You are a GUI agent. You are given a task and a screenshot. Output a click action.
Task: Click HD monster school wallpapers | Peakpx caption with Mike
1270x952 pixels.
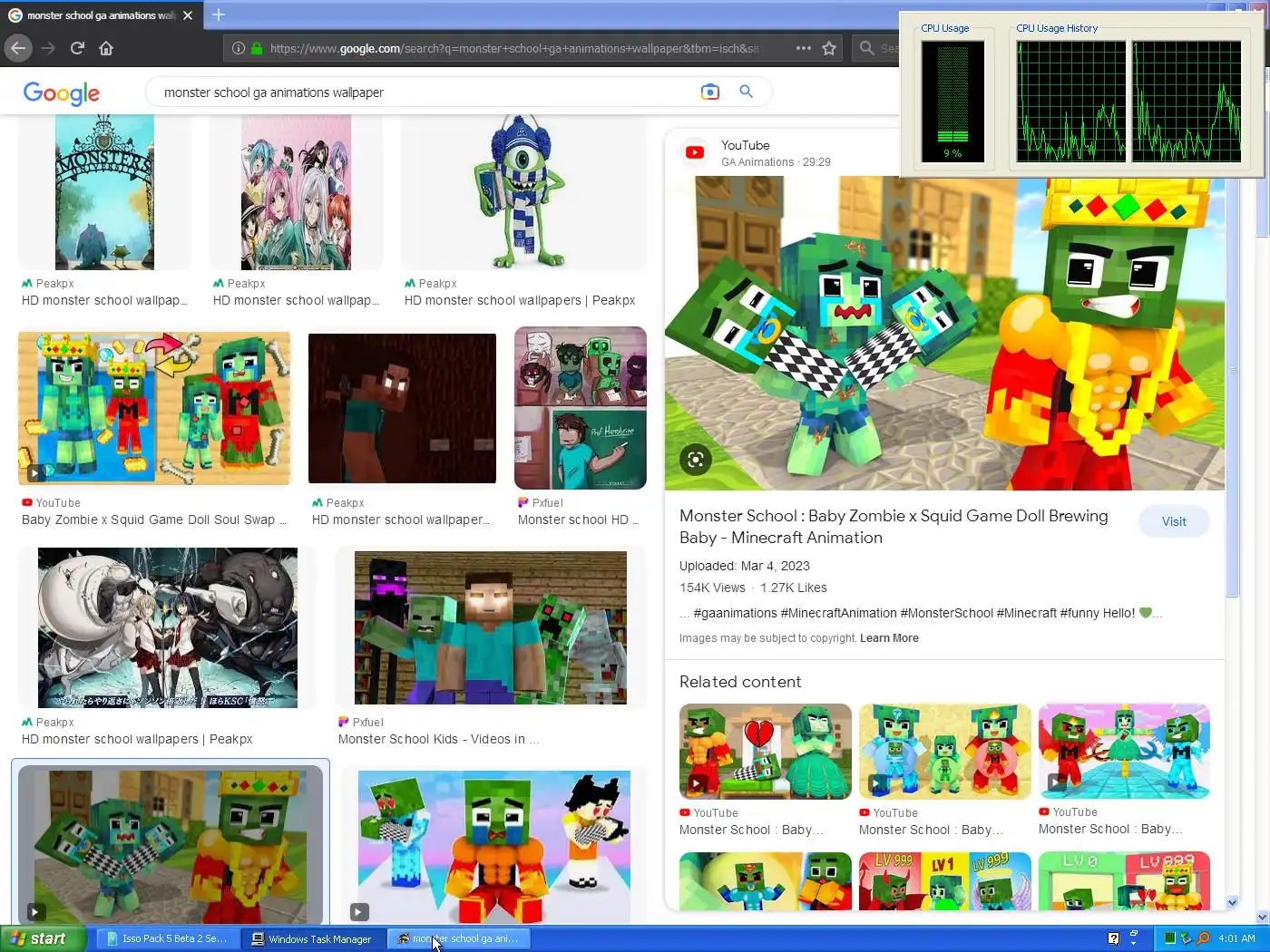(x=520, y=300)
